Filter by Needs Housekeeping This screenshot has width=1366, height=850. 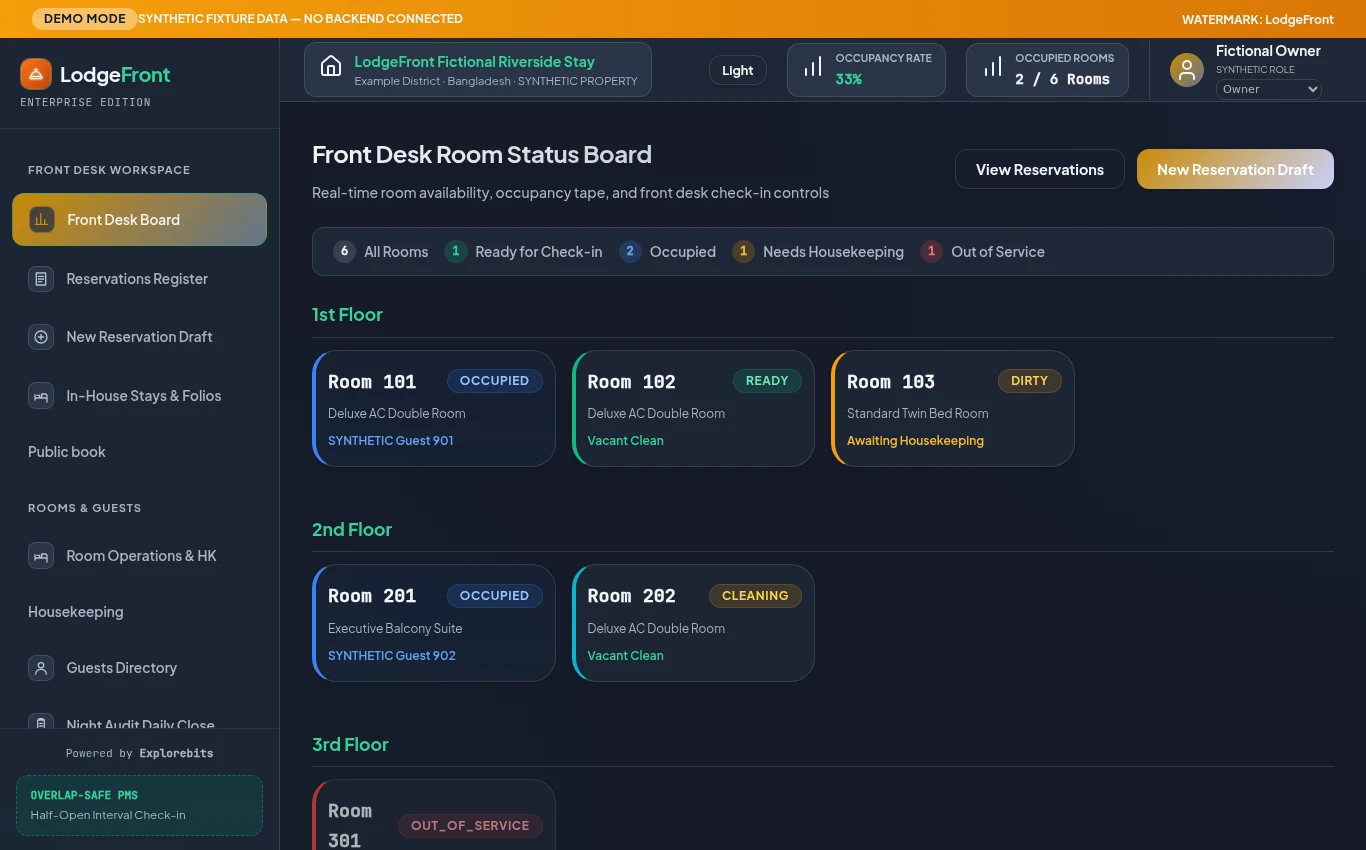(817, 252)
